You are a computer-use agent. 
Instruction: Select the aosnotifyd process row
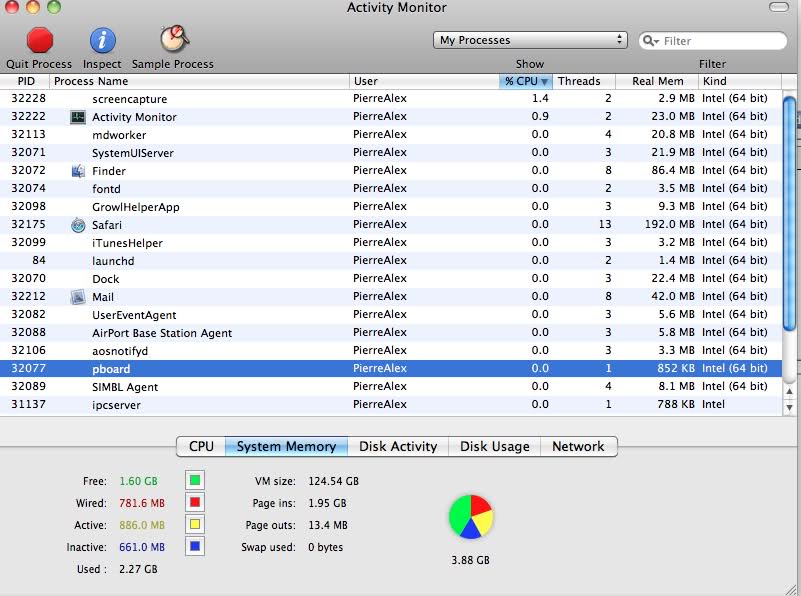pyautogui.click(x=391, y=351)
